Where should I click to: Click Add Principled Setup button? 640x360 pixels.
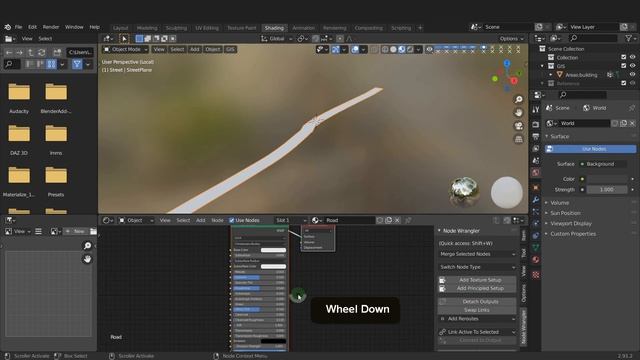pyautogui.click(x=477, y=289)
